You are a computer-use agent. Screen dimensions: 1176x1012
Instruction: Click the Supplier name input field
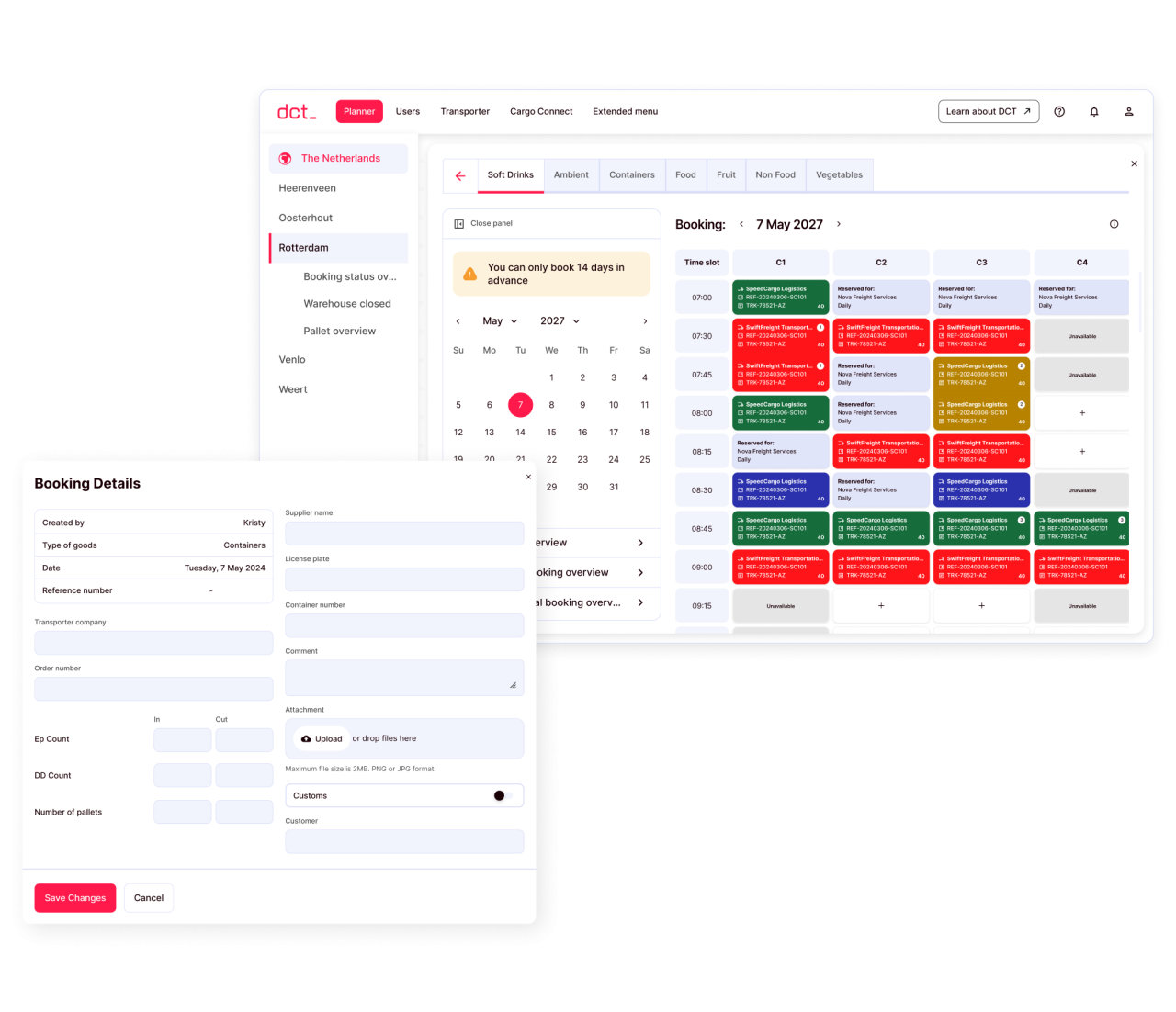404,534
